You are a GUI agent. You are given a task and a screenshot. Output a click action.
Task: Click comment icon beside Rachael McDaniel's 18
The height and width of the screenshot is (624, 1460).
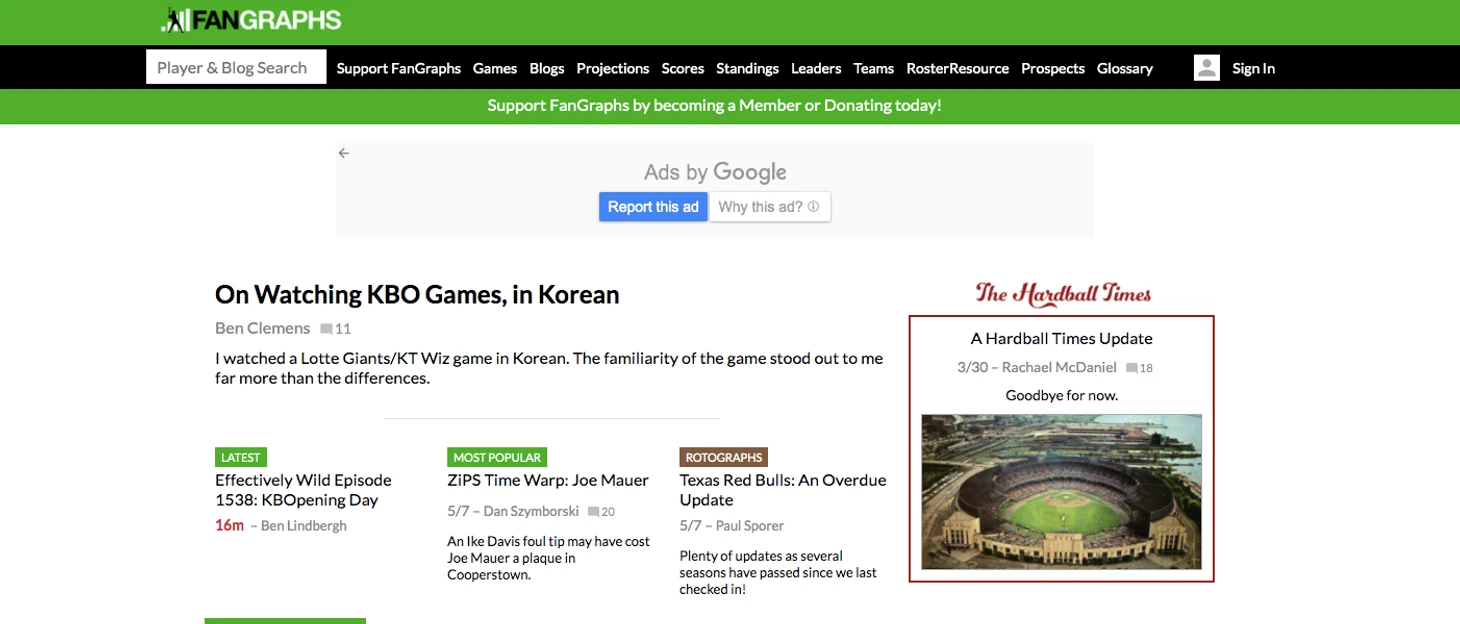(1132, 368)
